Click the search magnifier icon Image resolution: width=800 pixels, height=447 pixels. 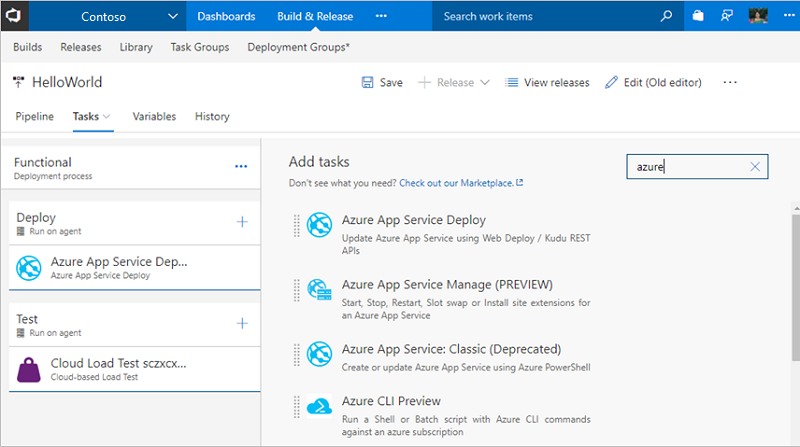(666, 16)
